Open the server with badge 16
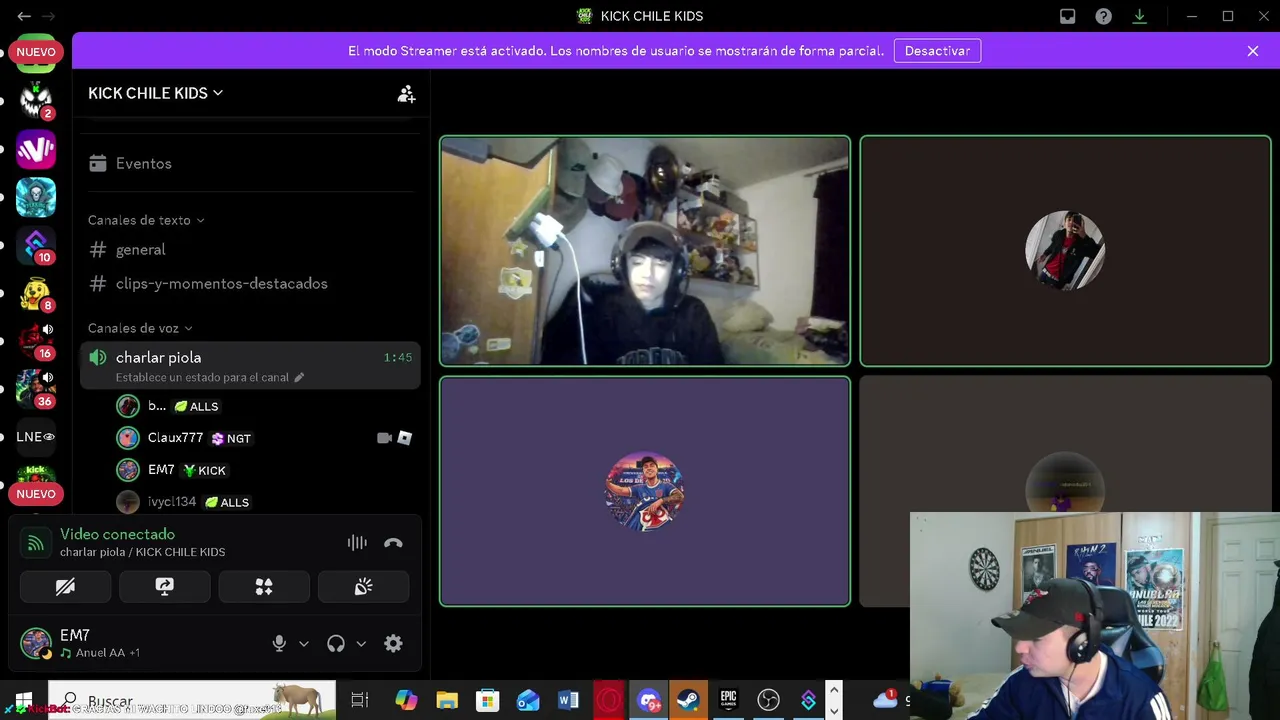 click(x=36, y=341)
